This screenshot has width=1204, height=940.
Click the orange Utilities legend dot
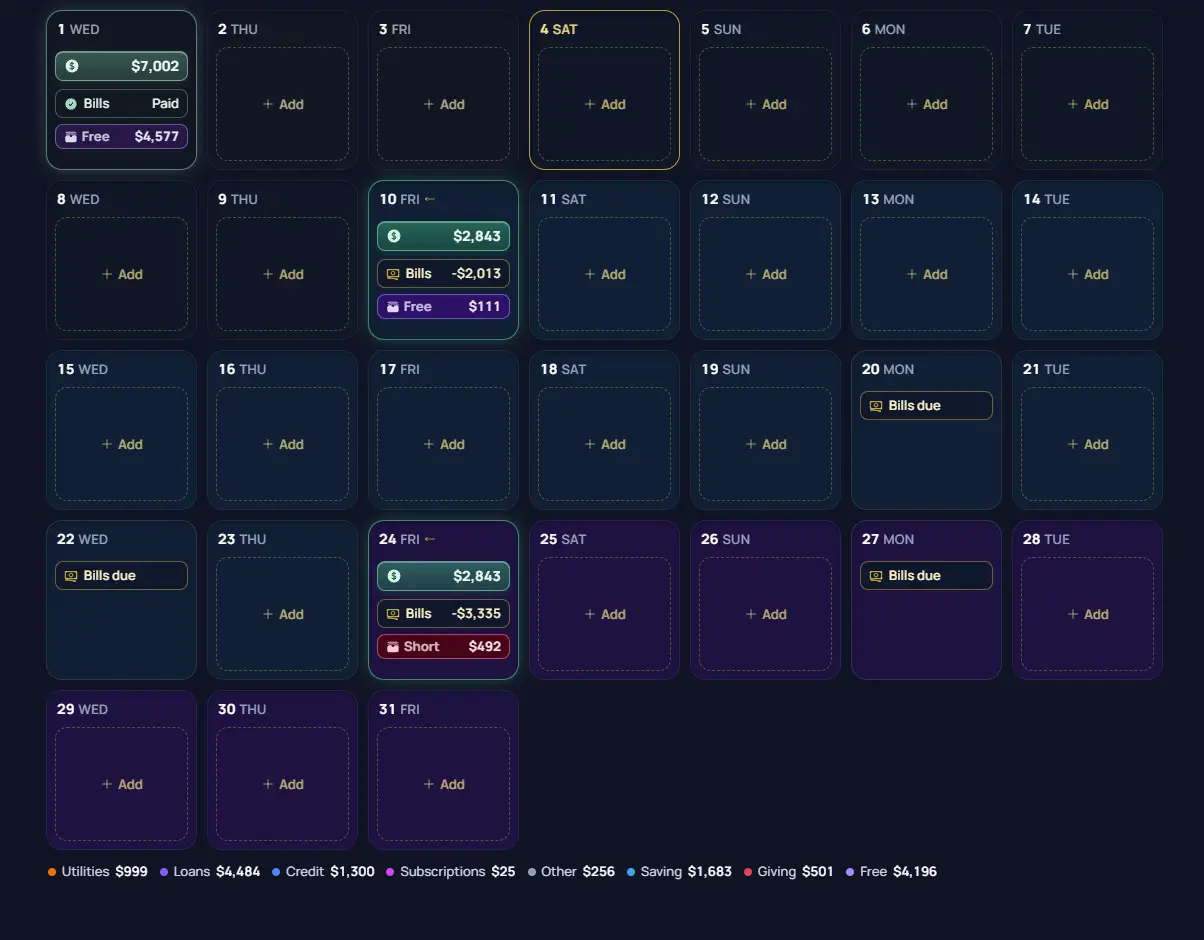point(52,872)
